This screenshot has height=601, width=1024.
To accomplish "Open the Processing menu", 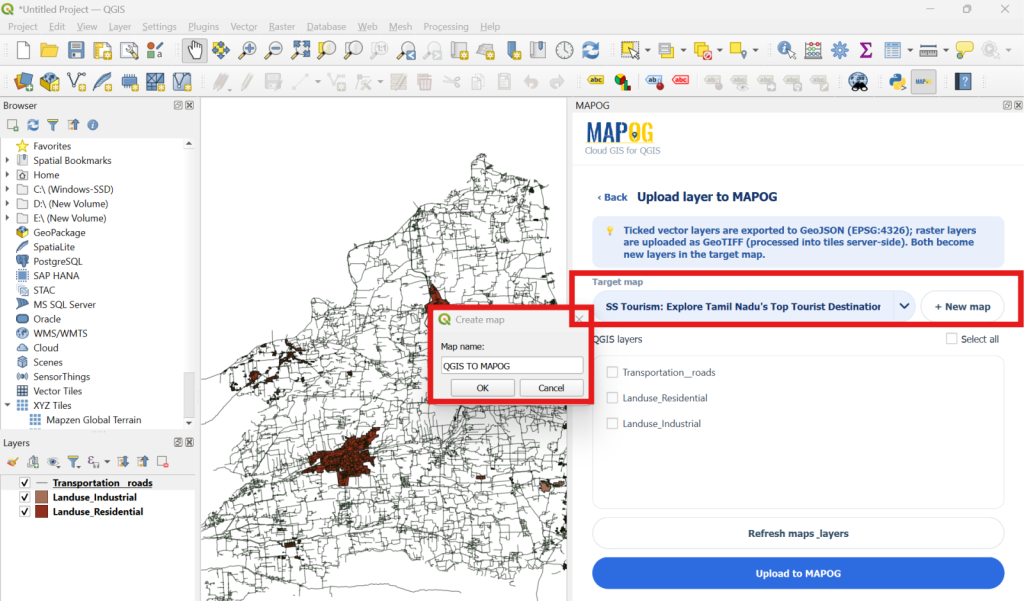I will click(x=446, y=27).
